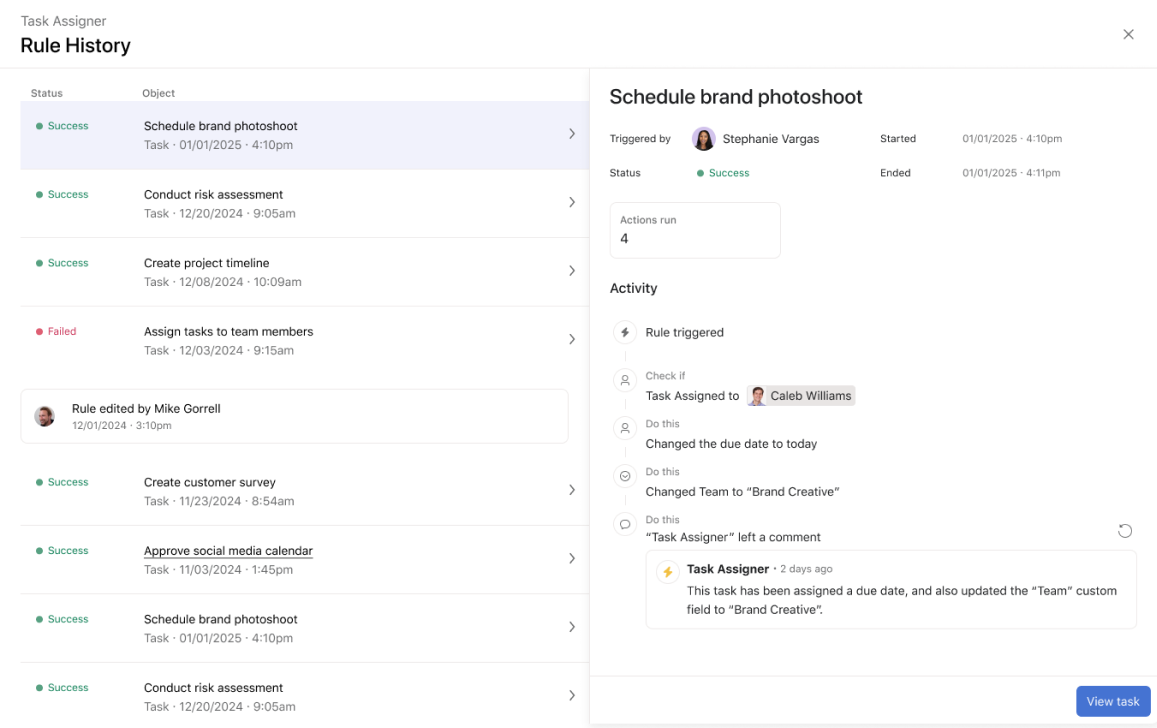Screen dimensions: 1157x728
Task: Click the Task Assigner lightning avatar in comment
Action: point(668,572)
